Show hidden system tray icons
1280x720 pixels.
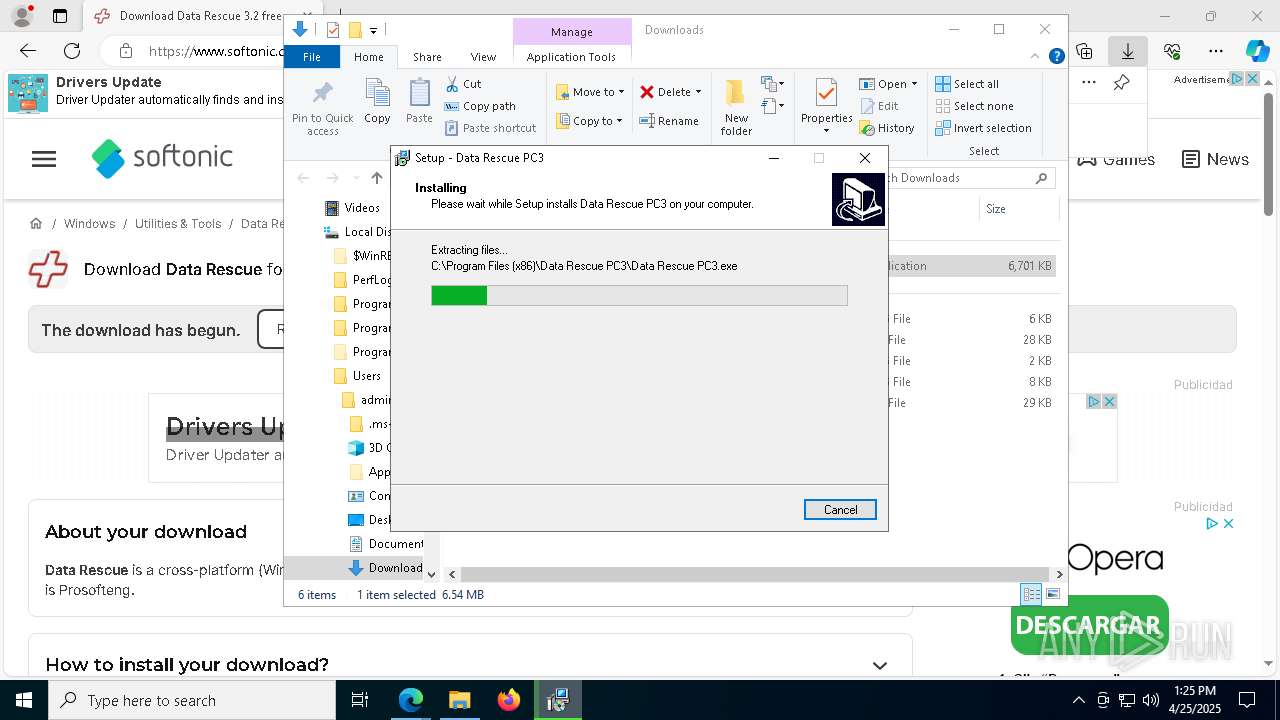pyautogui.click(x=1078, y=701)
